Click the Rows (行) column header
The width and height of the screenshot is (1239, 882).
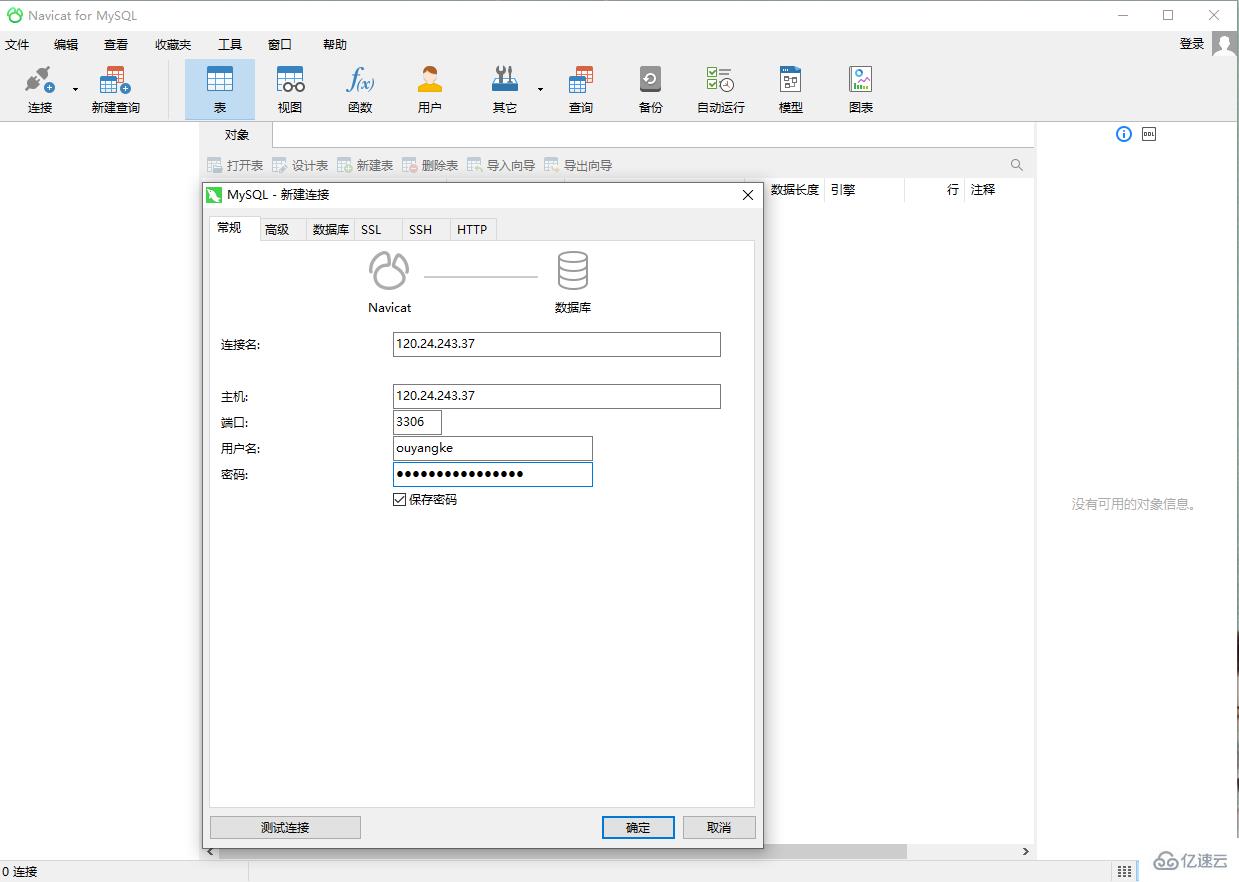tap(953, 190)
